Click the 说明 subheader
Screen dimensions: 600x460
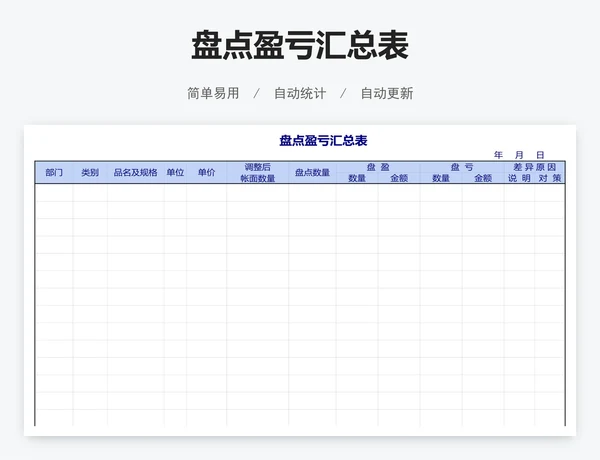(x=519, y=178)
